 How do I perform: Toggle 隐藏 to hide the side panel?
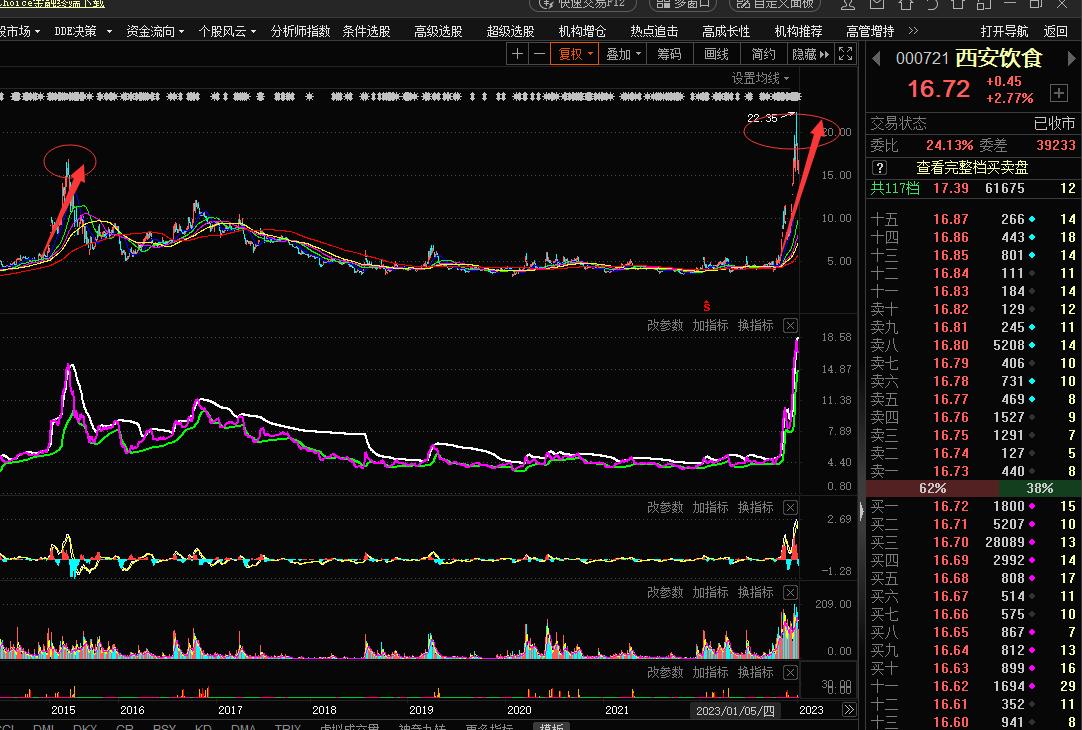coord(810,54)
